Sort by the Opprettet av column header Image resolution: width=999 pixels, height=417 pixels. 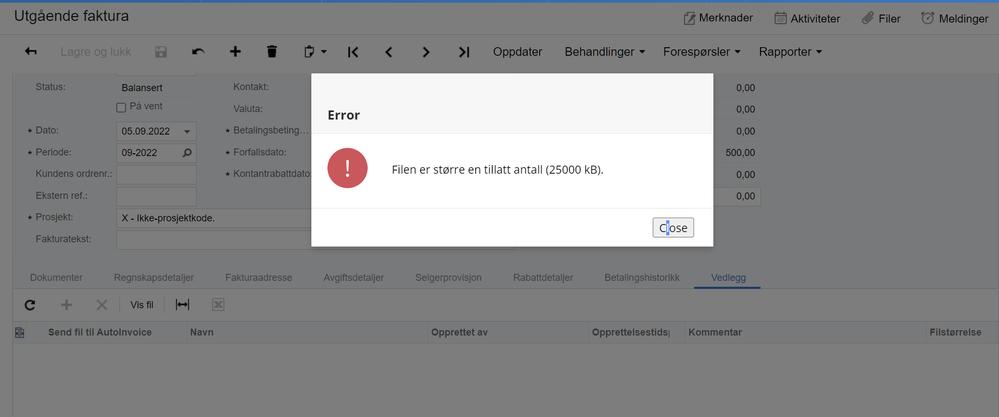point(459,332)
